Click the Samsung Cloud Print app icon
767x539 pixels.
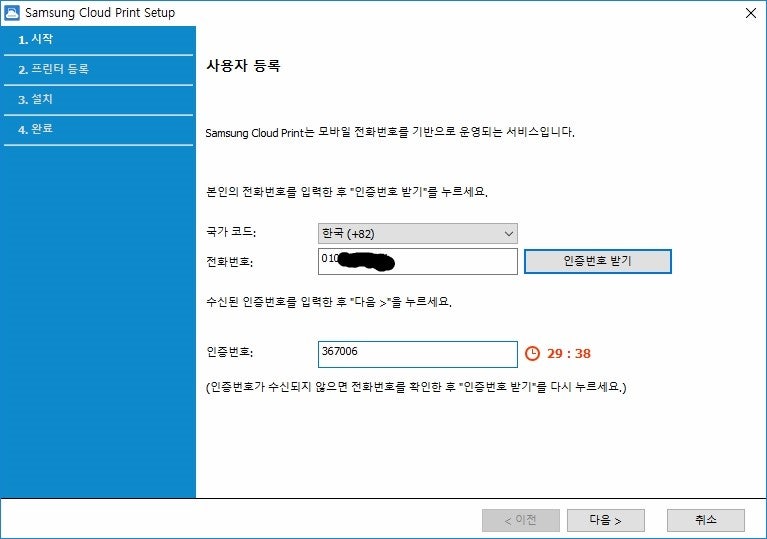pos(12,13)
